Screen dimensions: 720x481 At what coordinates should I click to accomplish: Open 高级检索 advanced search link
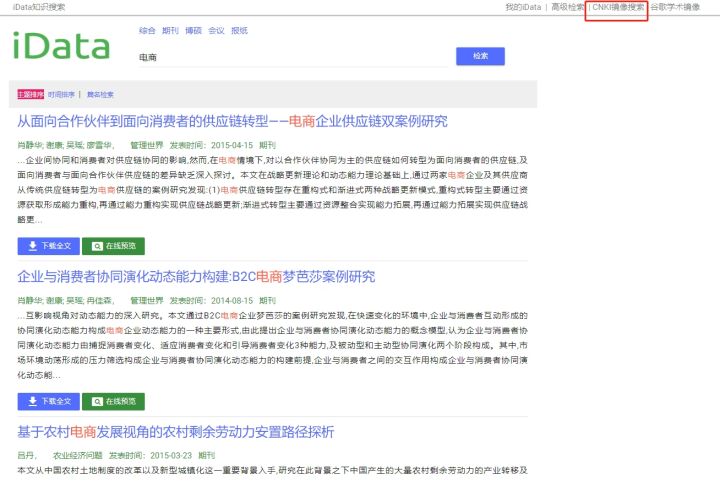[x=568, y=7]
